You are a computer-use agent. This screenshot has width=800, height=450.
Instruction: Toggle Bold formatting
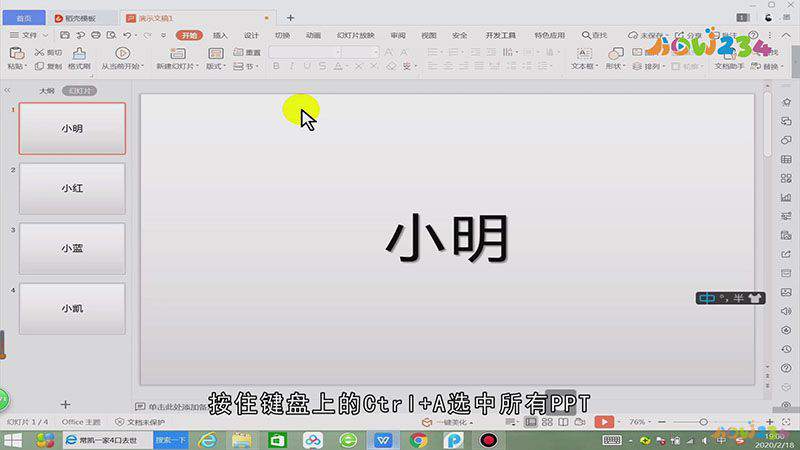pos(276,66)
